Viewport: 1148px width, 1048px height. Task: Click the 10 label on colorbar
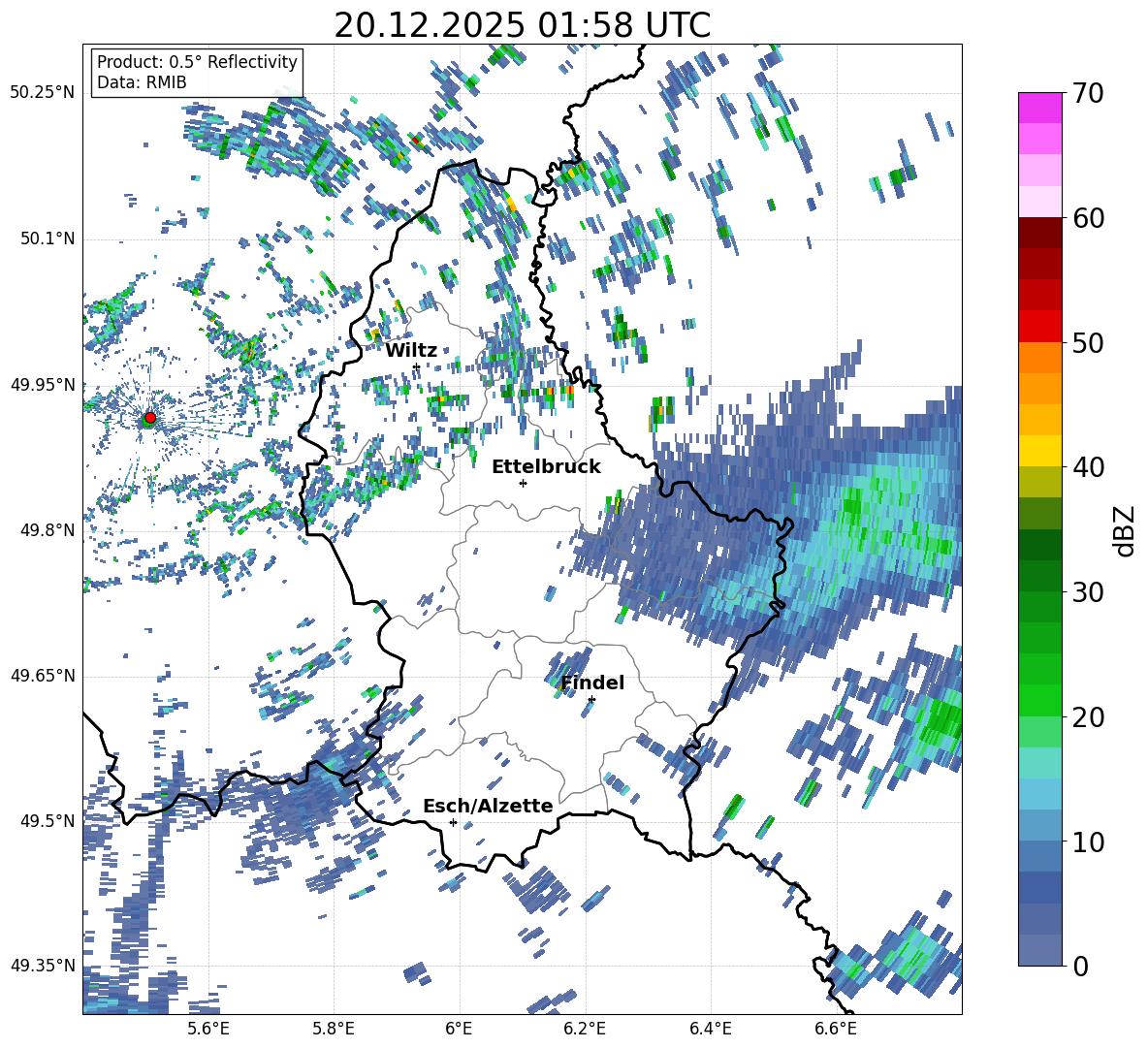[x=1088, y=842]
